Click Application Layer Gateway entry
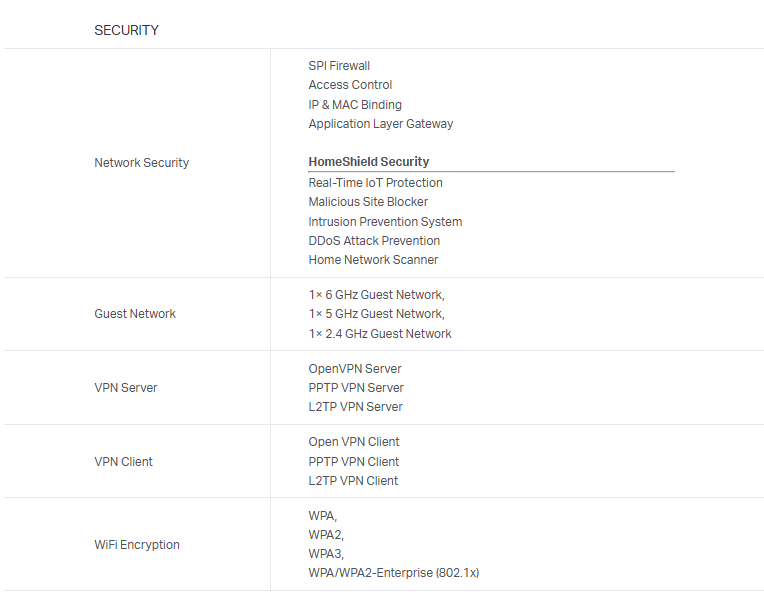 [x=380, y=124]
